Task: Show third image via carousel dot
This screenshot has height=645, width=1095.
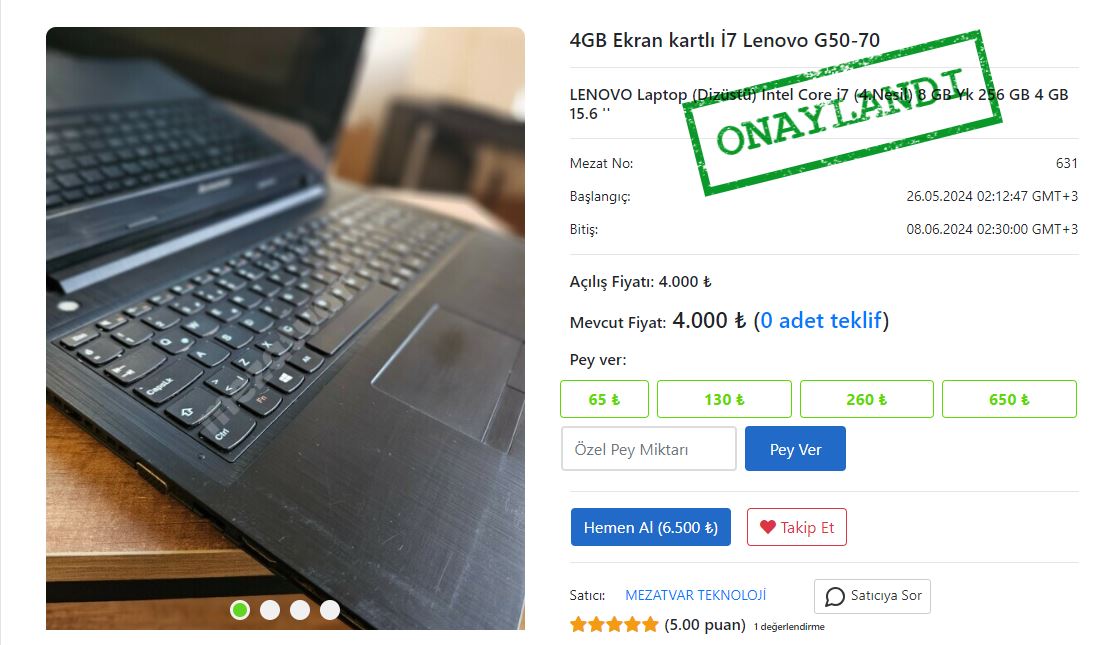Action: point(300,610)
